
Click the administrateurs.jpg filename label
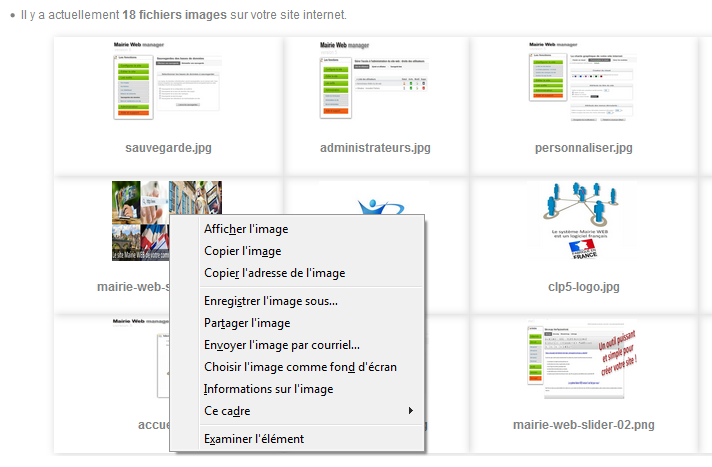click(x=375, y=148)
